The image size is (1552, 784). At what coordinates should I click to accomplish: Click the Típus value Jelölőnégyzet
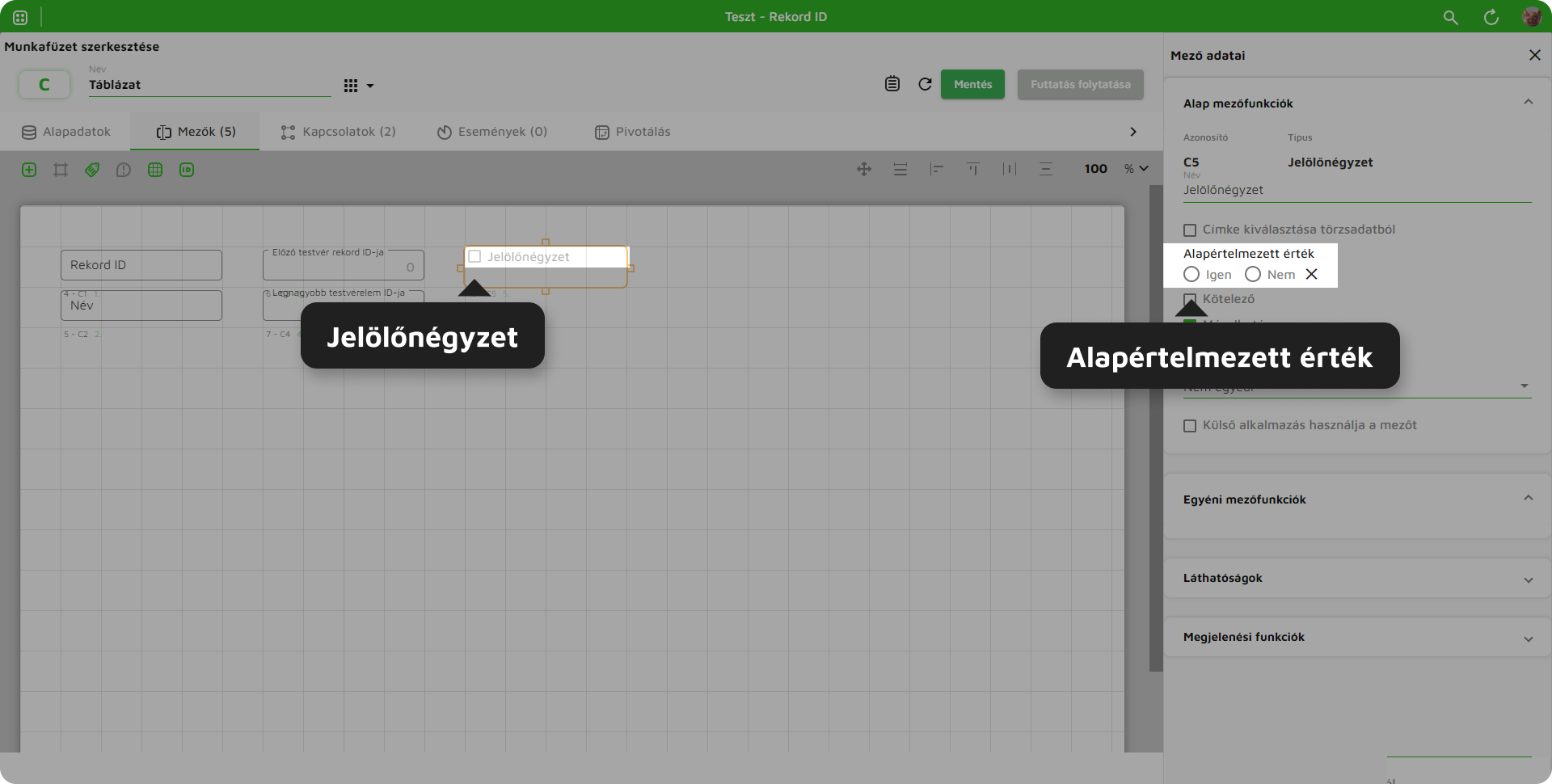click(x=1331, y=162)
